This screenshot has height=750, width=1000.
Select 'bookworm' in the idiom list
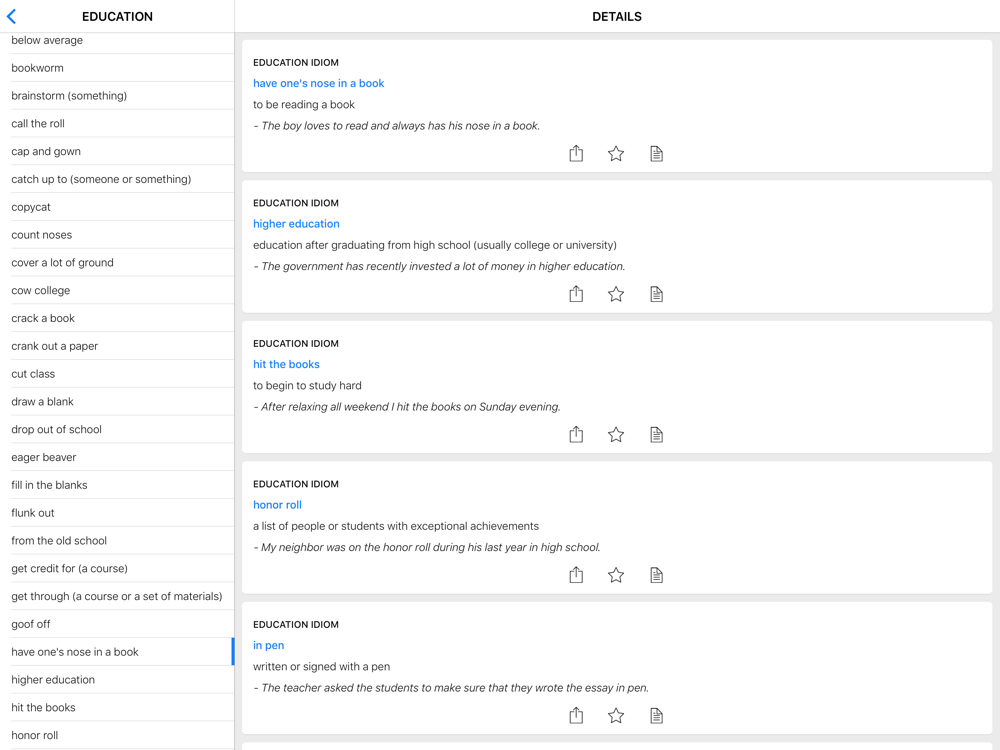[x=37, y=68]
